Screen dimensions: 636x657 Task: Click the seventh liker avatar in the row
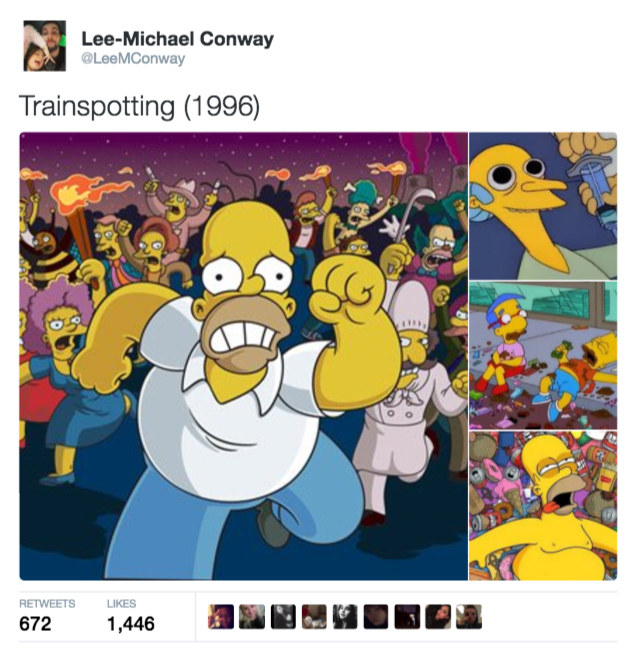pyautogui.click(x=407, y=617)
